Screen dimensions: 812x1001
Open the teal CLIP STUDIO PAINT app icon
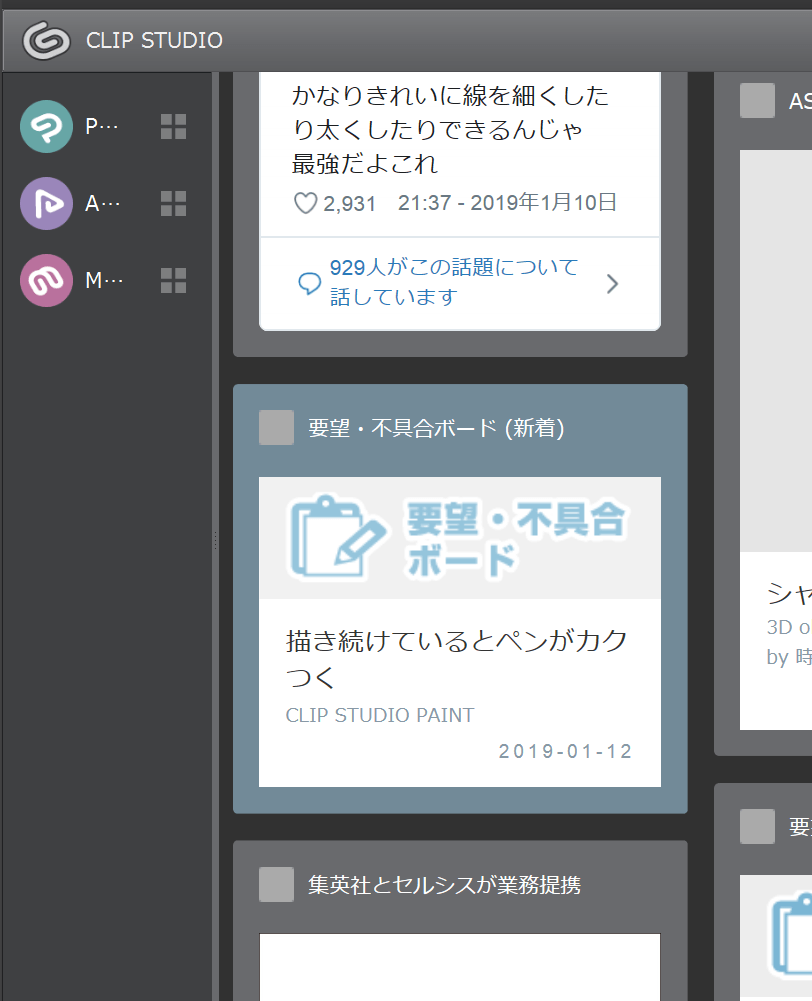pyautogui.click(x=47, y=126)
